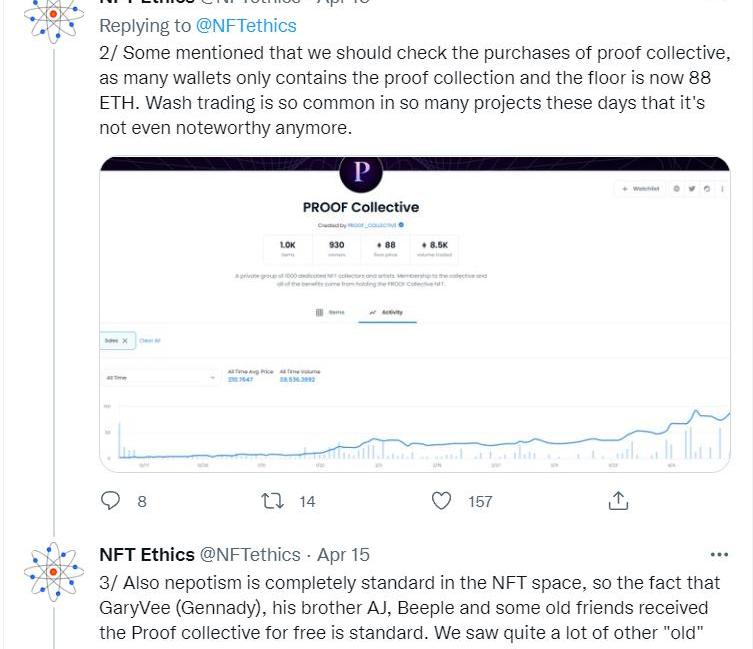
Task: Reply to the tweet about Proof Collective
Action: click(112, 501)
